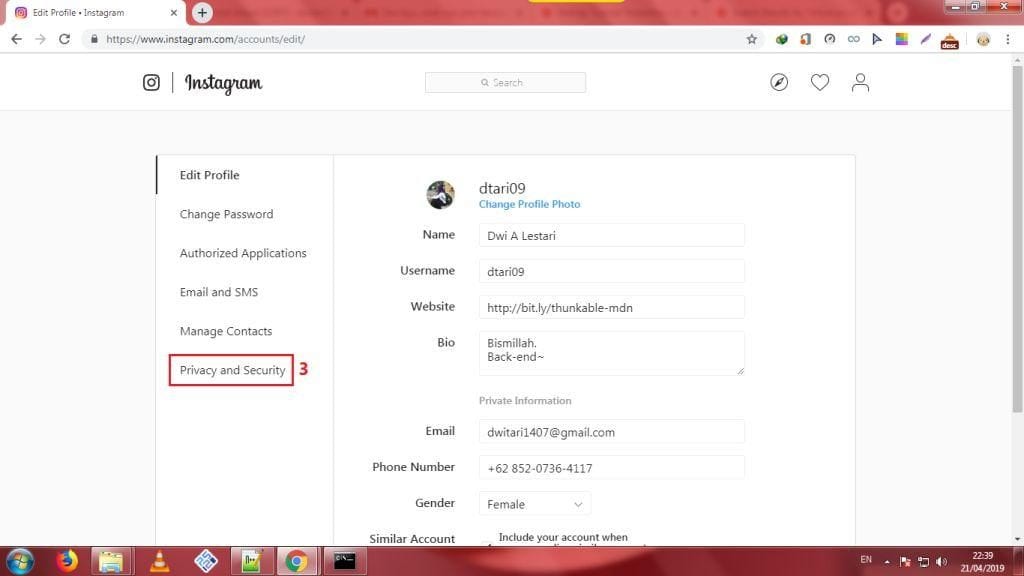Open Chrome's three-dot menu
This screenshot has height=576, width=1024.
coord(1008,39)
